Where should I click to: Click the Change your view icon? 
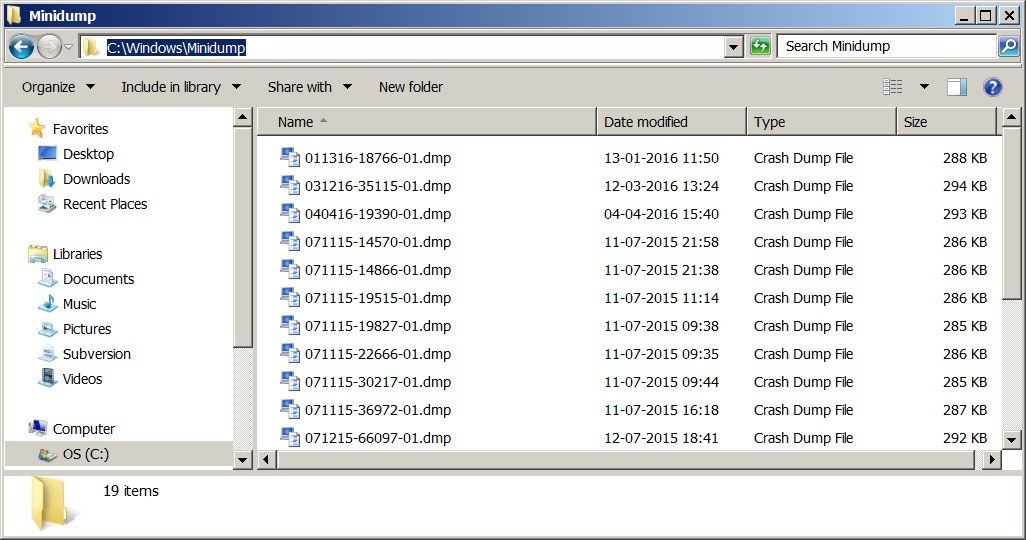(x=893, y=87)
